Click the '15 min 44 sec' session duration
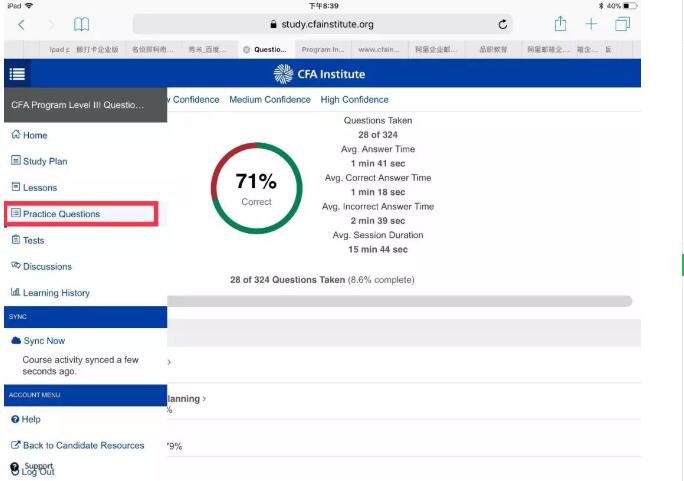 [x=378, y=249]
